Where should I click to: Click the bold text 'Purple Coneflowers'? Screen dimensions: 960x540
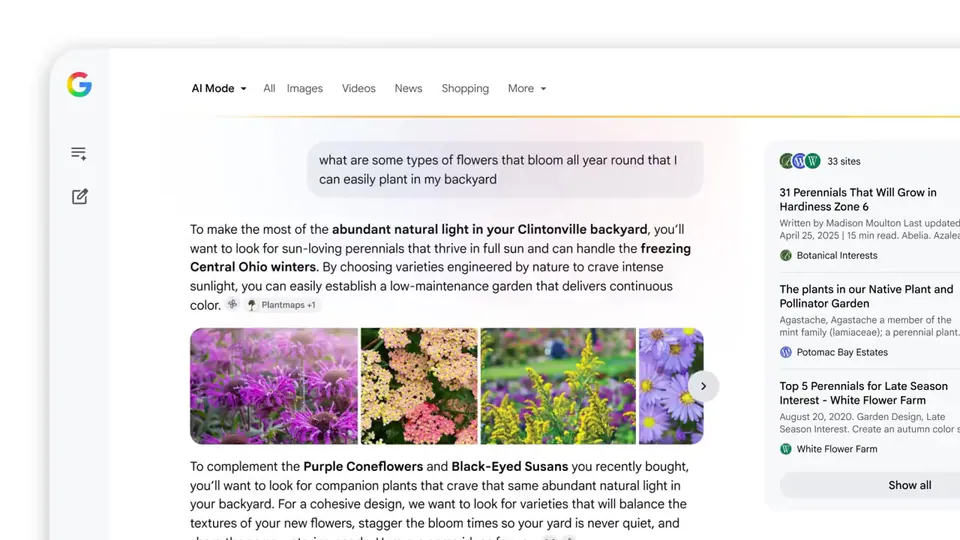[363, 467]
